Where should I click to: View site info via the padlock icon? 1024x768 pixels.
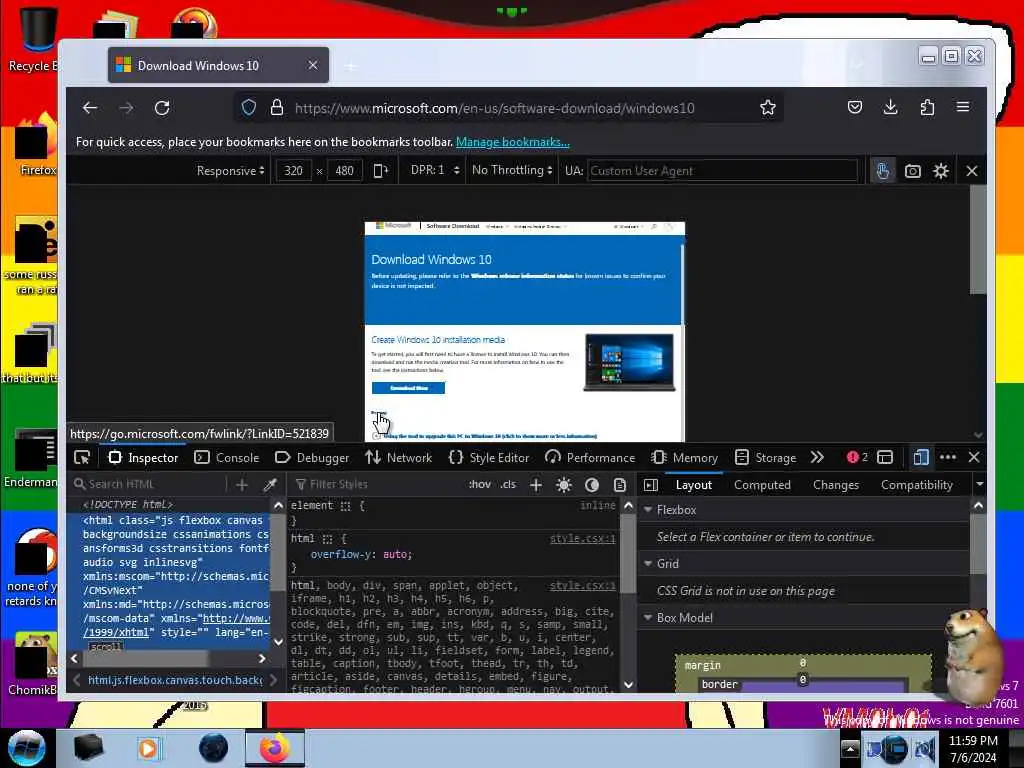pyautogui.click(x=277, y=108)
